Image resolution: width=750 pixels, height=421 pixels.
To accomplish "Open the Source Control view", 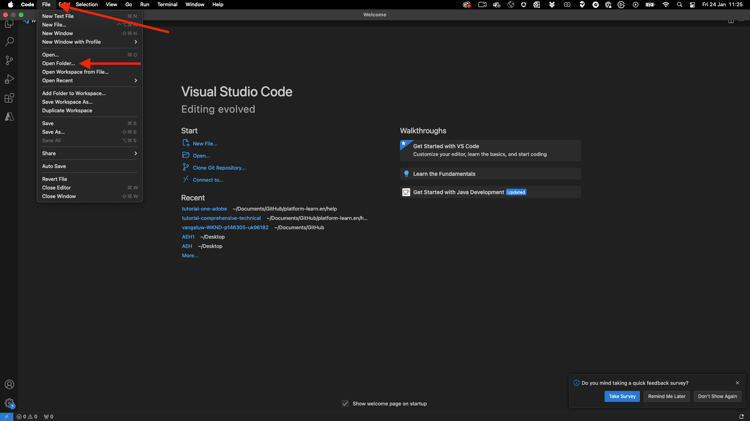I will [9, 61].
